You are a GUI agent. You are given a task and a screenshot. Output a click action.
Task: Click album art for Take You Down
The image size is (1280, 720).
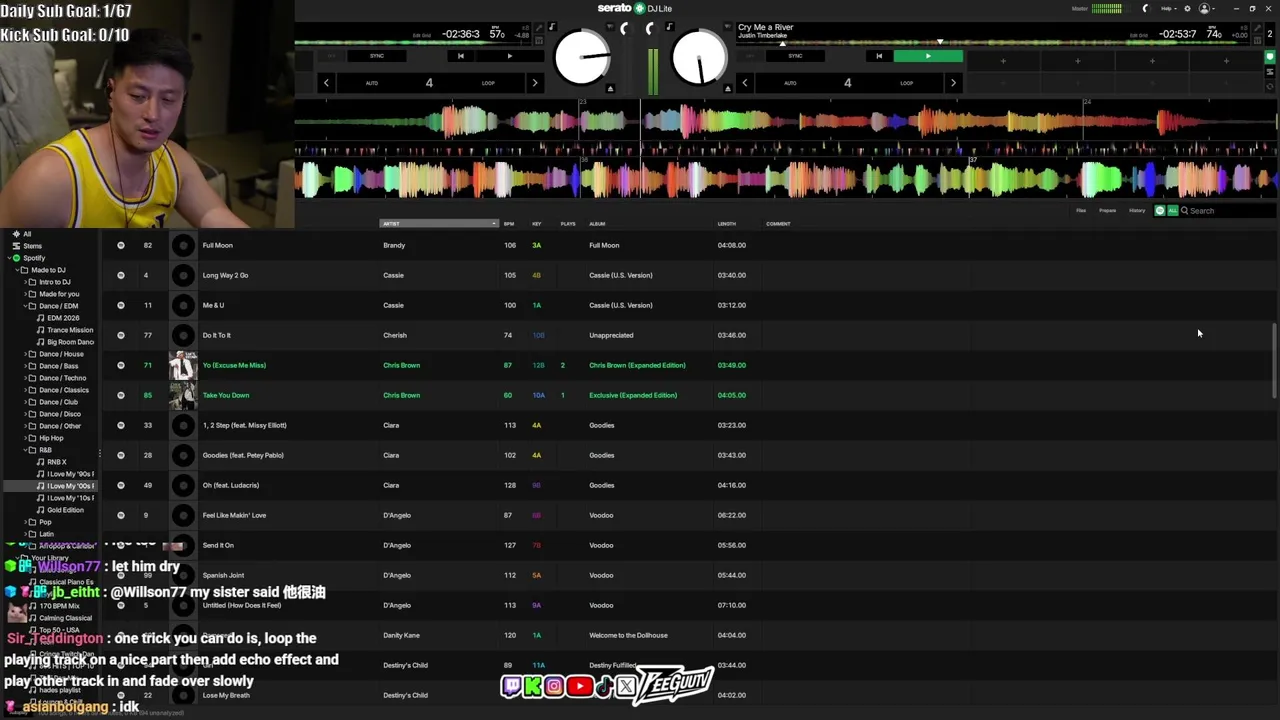point(183,395)
